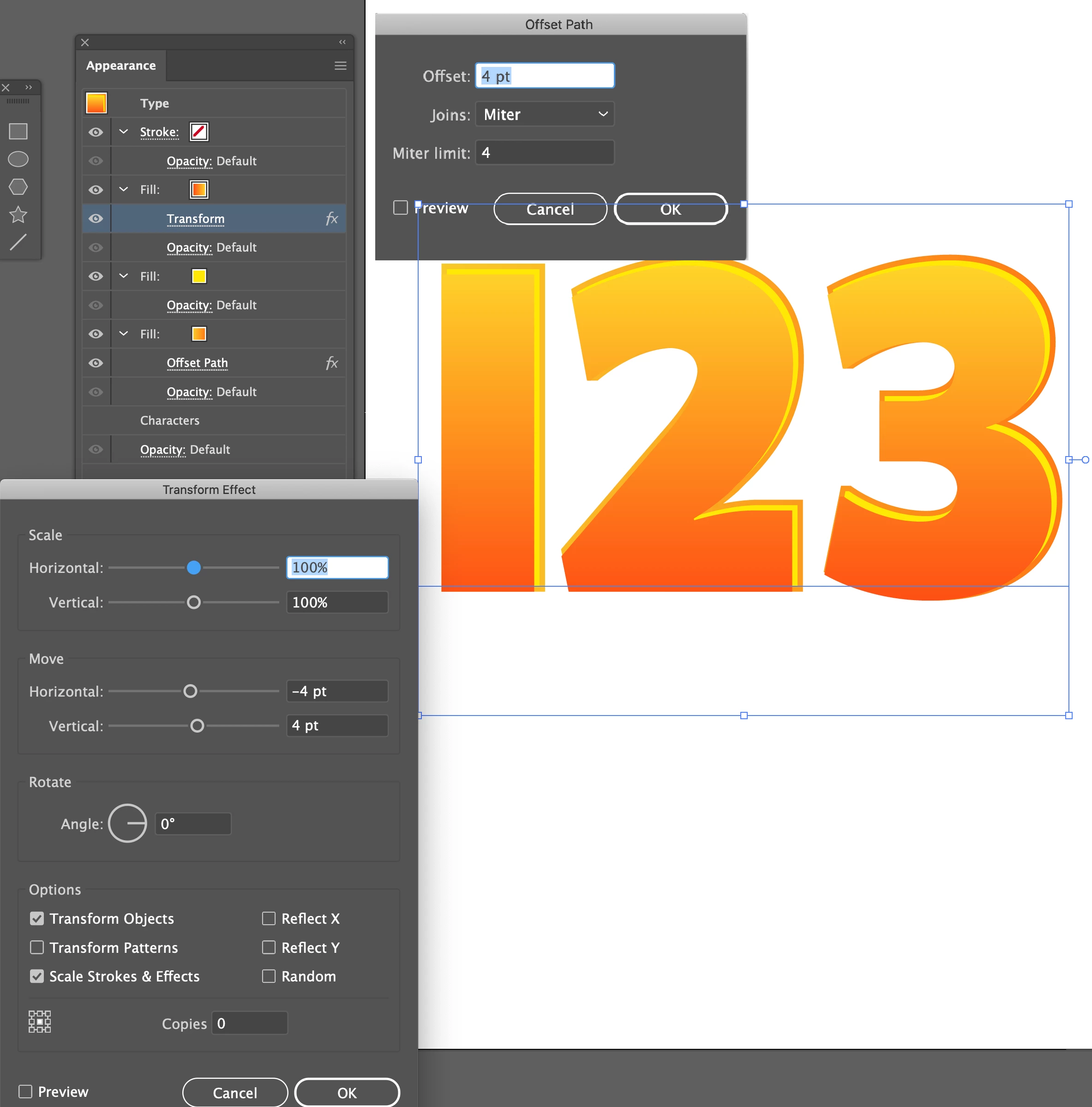Click the Appearance panel tab
This screenshot has width=1092, height=1107.
(121, 66)
